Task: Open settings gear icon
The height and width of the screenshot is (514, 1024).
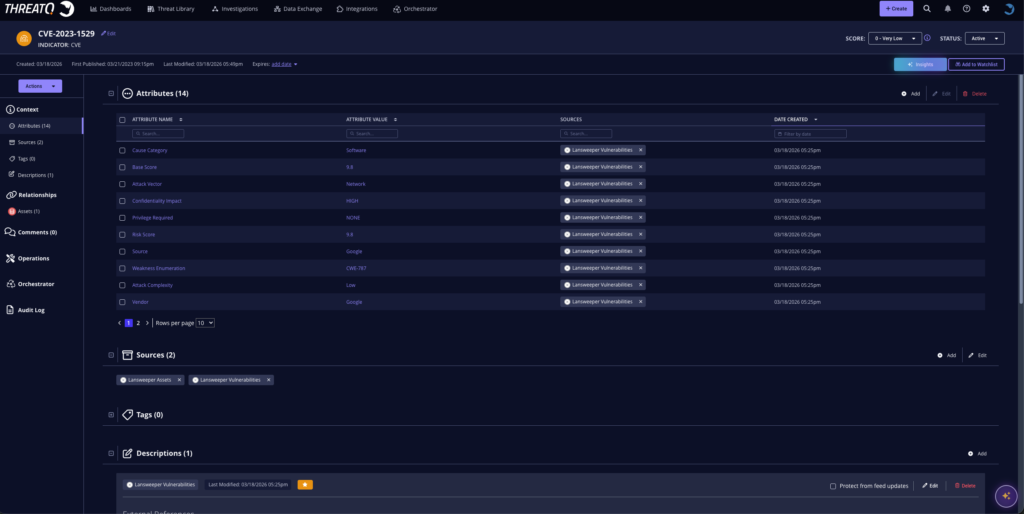Action: coord(986,8)
